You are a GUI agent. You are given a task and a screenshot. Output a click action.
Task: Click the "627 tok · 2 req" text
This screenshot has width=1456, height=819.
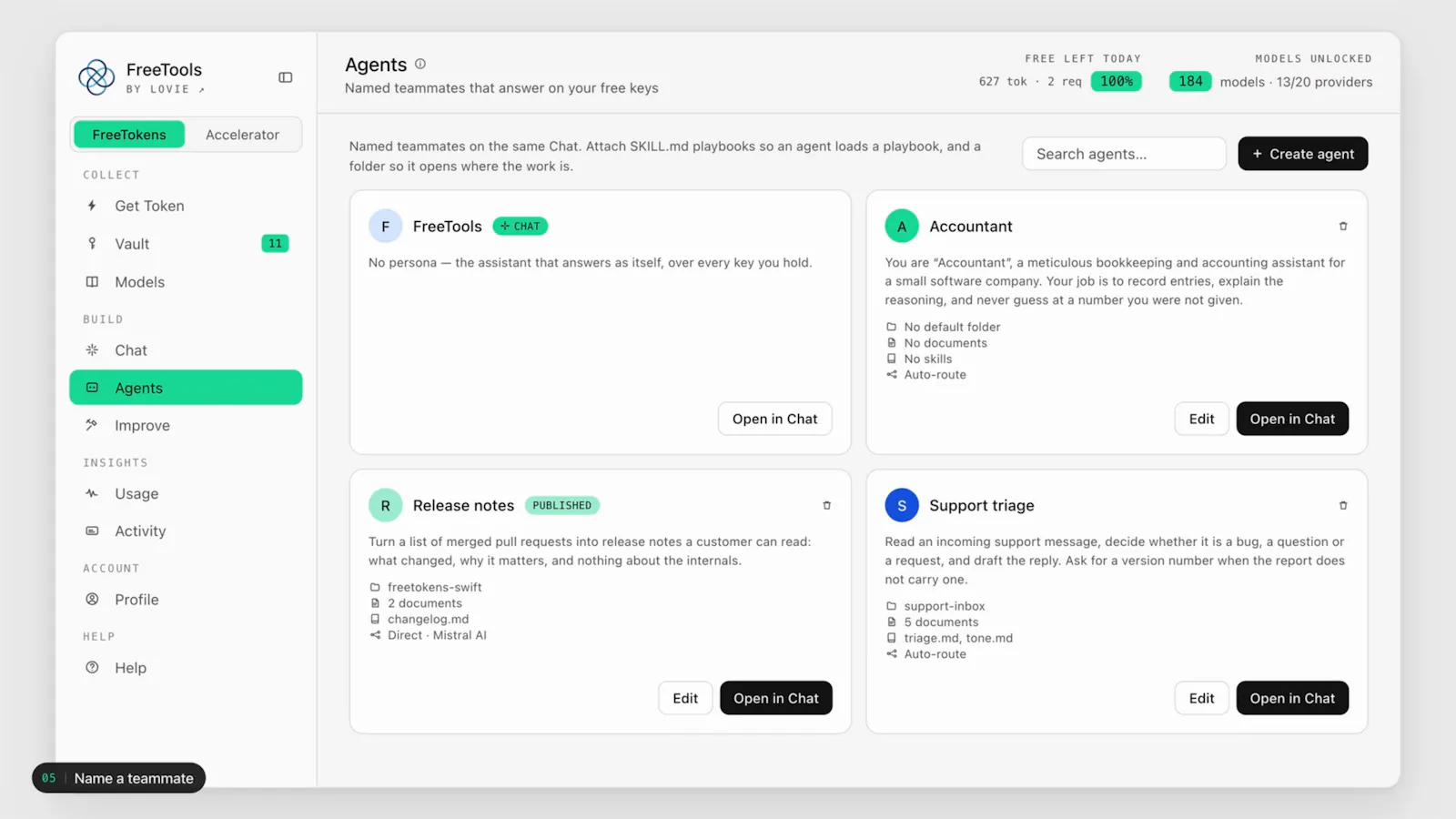click(1030, 82)
